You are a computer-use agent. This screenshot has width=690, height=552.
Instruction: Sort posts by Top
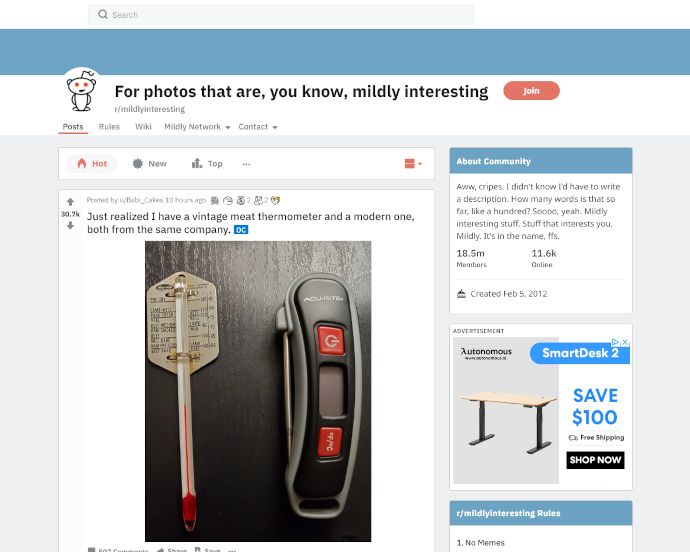click(207, 164)
